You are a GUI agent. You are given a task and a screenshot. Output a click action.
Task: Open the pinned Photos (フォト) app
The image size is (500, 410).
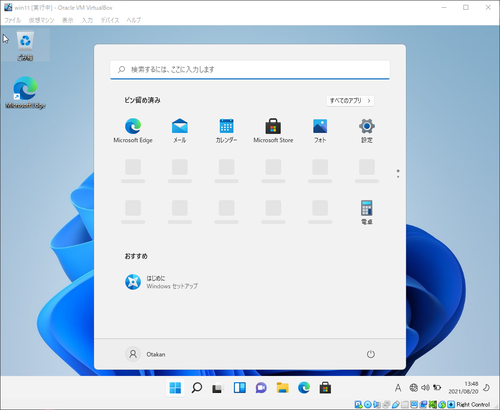(x=320, y=131)
